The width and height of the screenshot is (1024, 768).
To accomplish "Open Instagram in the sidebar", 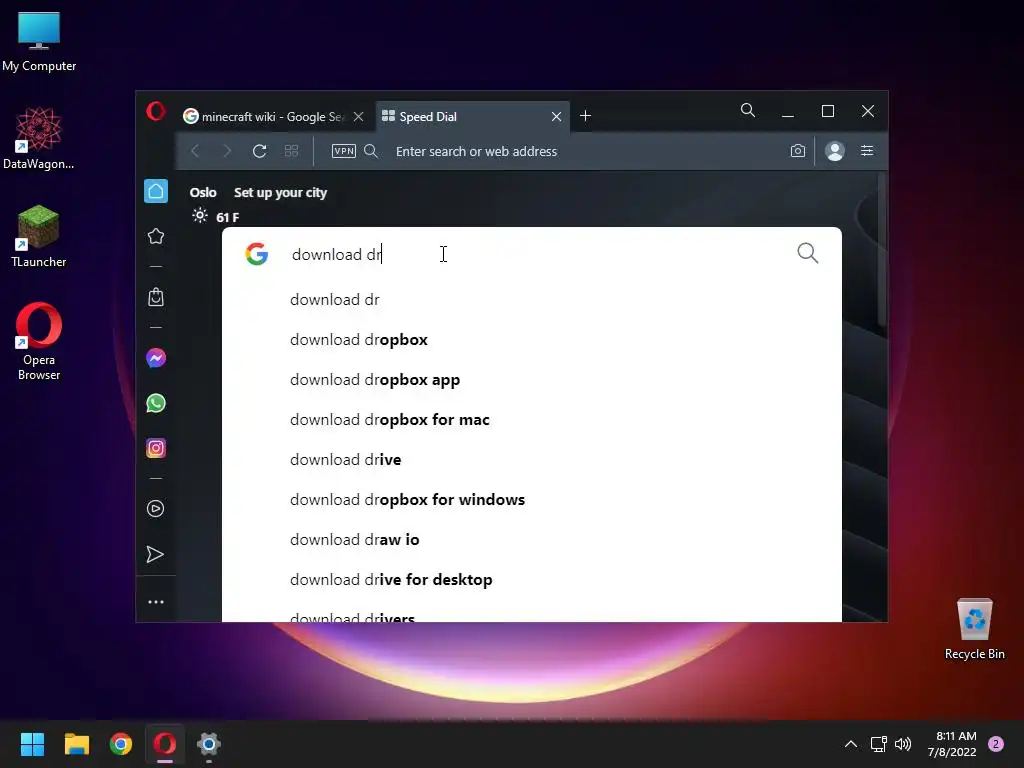I will pyautogui.click(x=156, y=448).
